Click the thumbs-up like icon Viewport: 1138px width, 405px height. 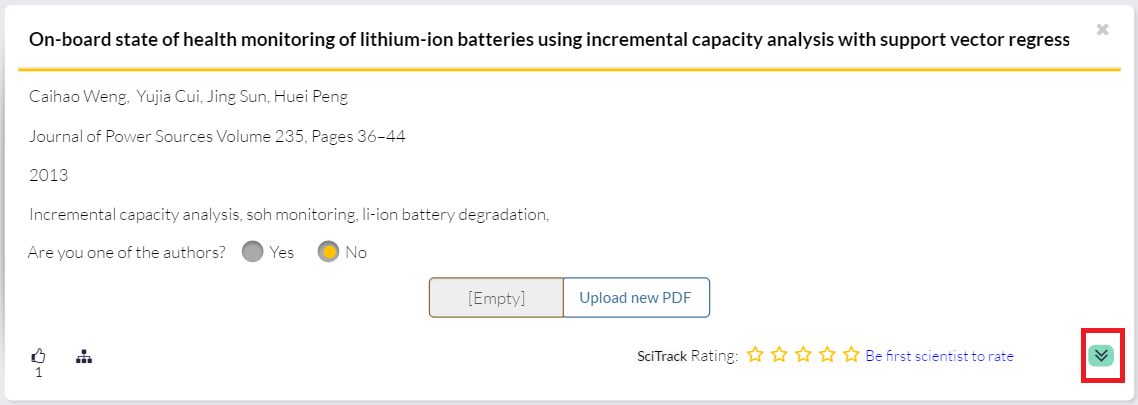(x=39, y=355)
